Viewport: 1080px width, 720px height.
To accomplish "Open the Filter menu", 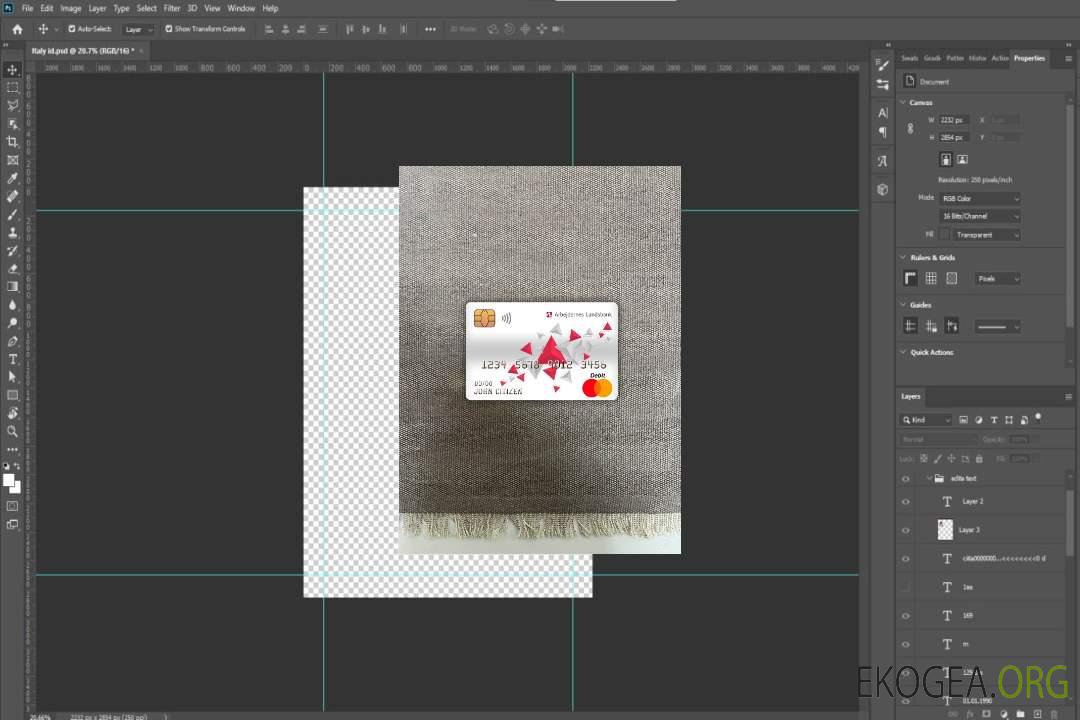I will point(172,8).
